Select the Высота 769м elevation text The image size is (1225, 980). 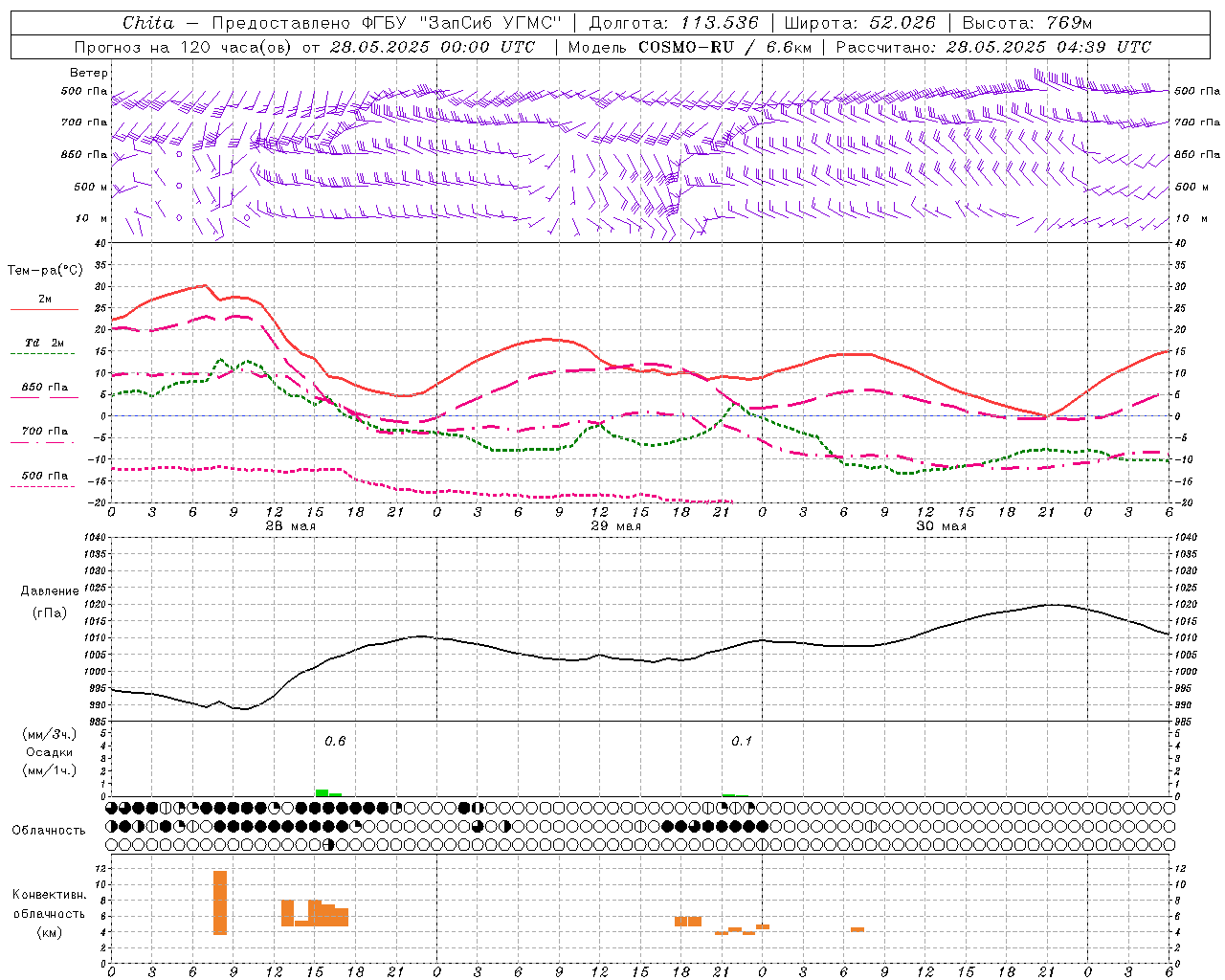[x=1027, y=23]
